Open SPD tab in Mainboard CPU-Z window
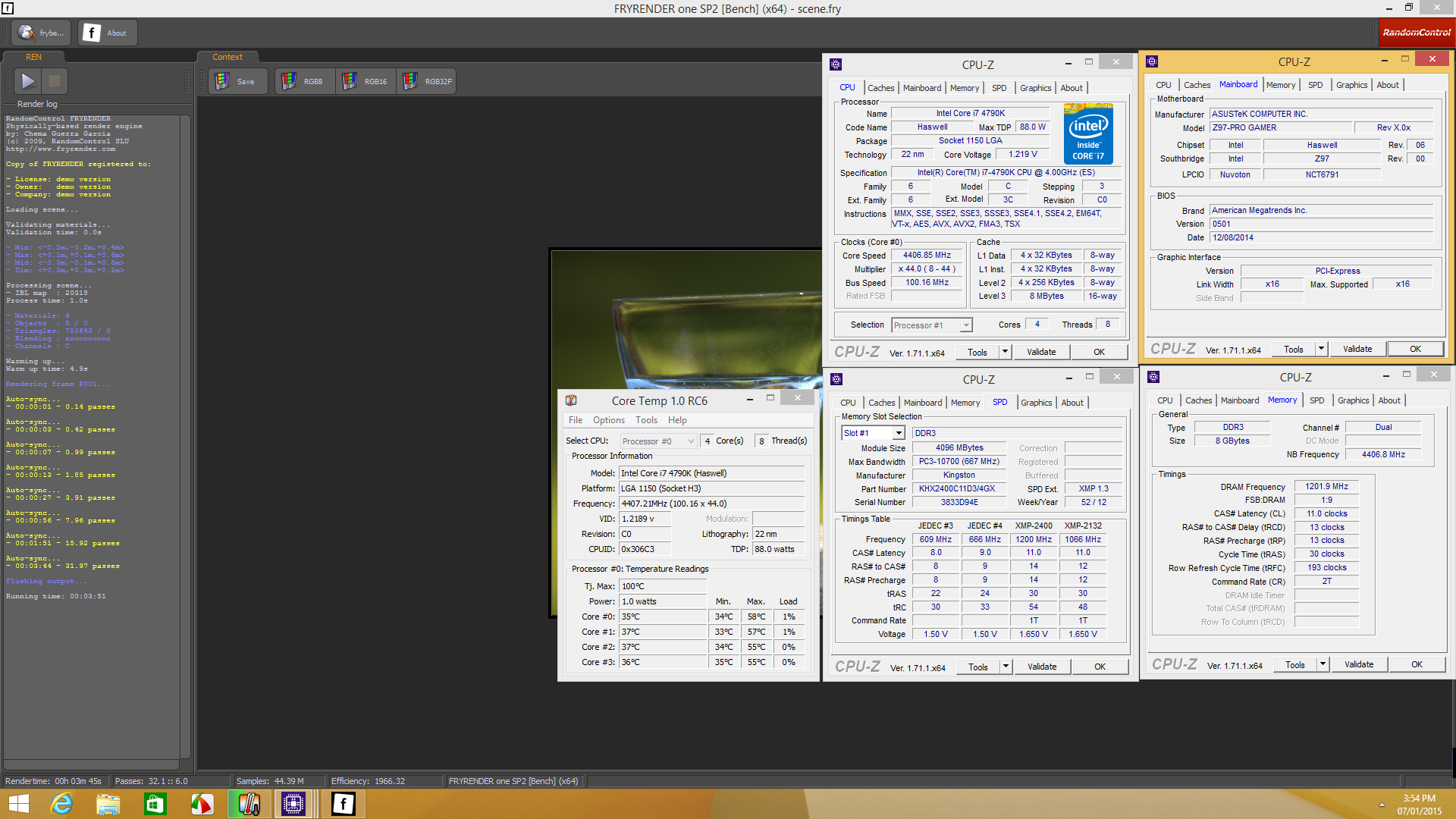 coord(1315,85)
